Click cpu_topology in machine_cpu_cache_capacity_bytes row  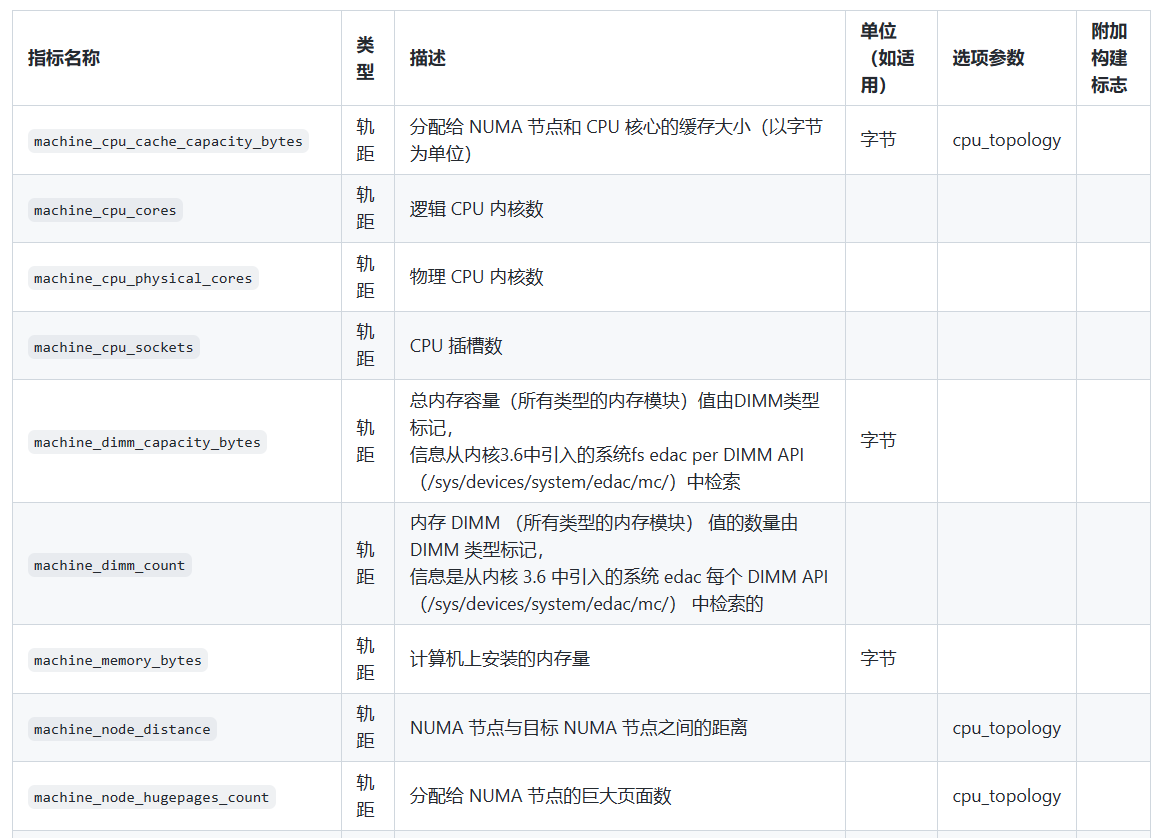tap(1007, 141)
